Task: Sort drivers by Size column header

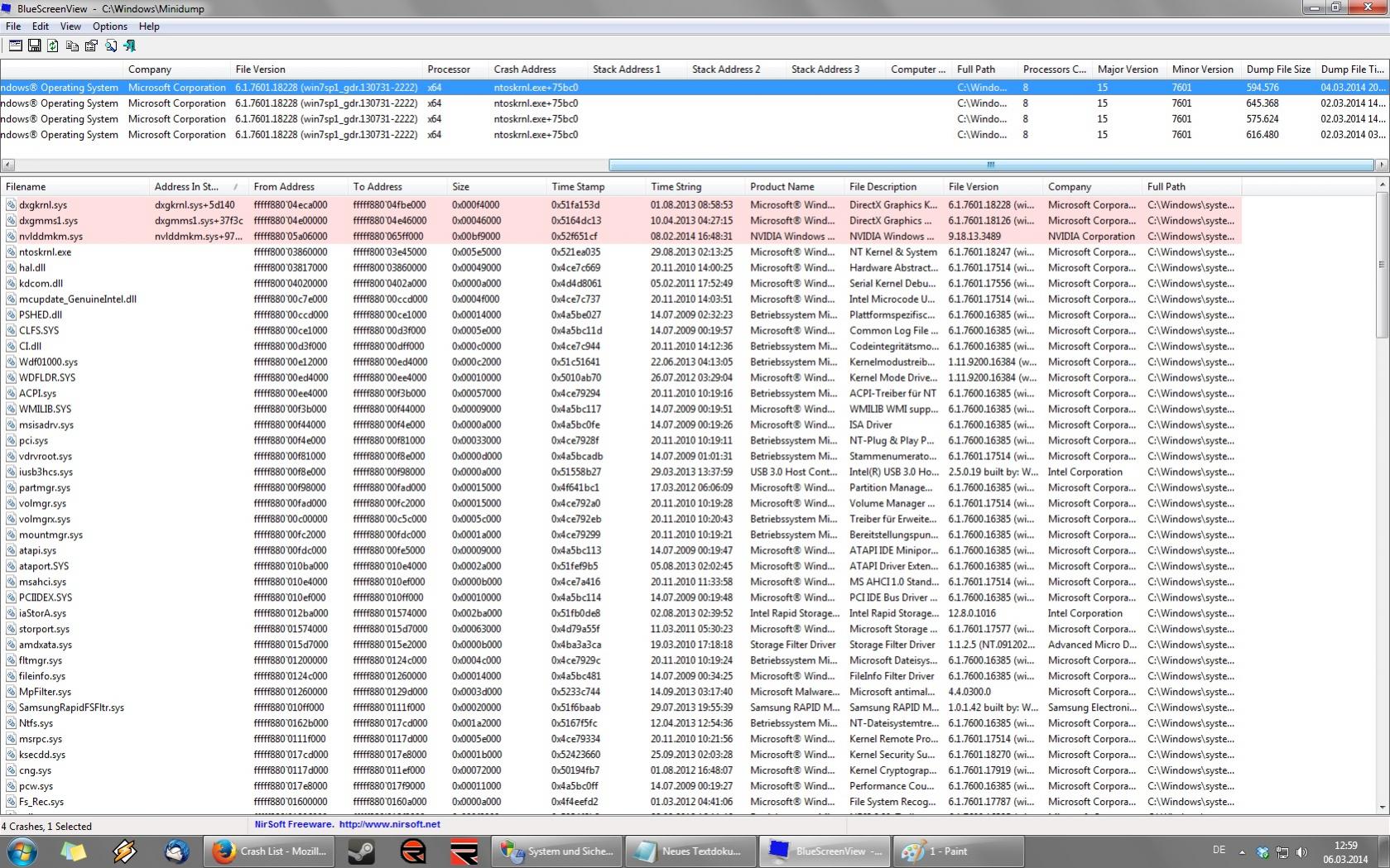Action: point(497,187)
